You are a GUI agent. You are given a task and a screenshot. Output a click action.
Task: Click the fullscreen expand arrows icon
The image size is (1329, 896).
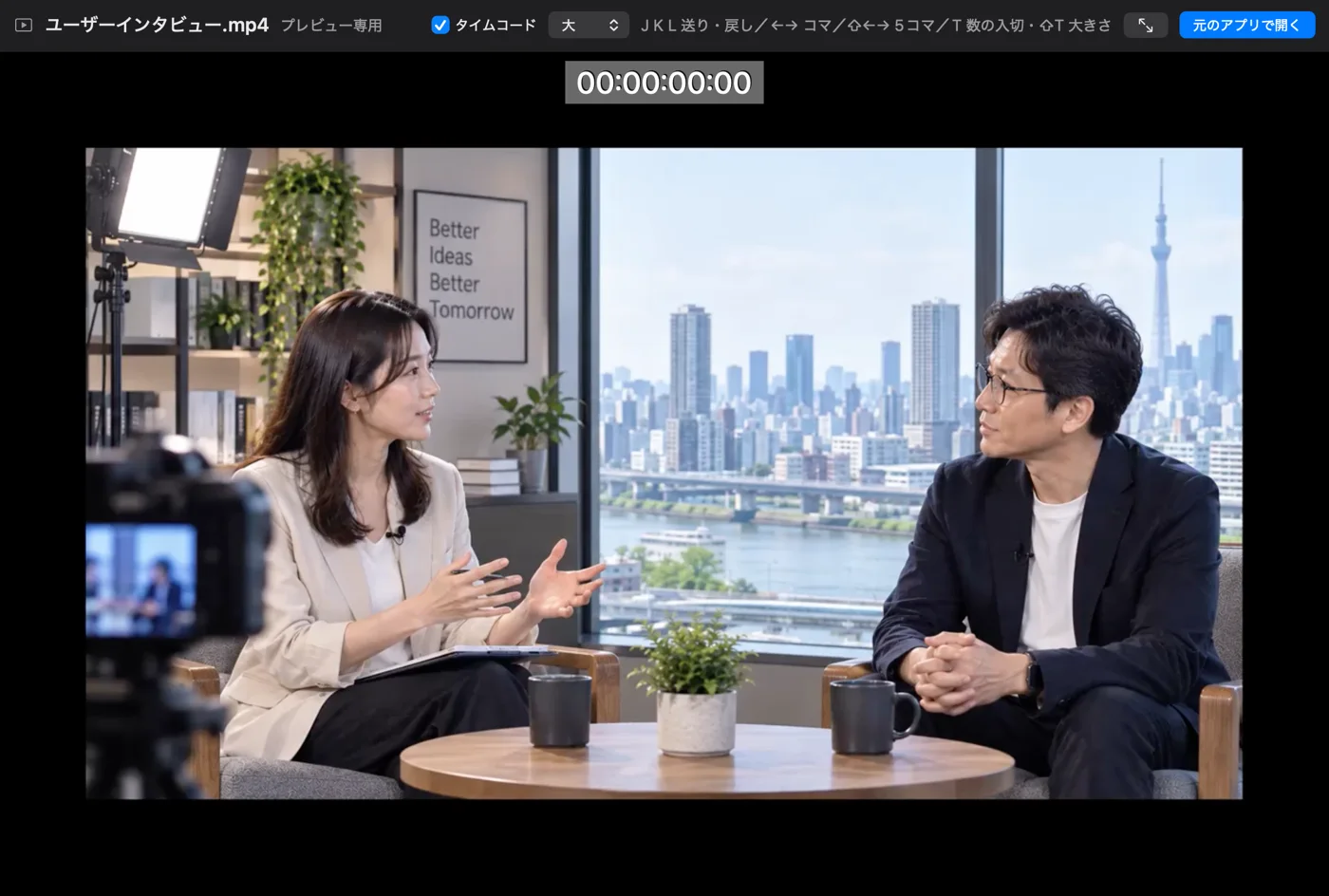coord(1146,26)
